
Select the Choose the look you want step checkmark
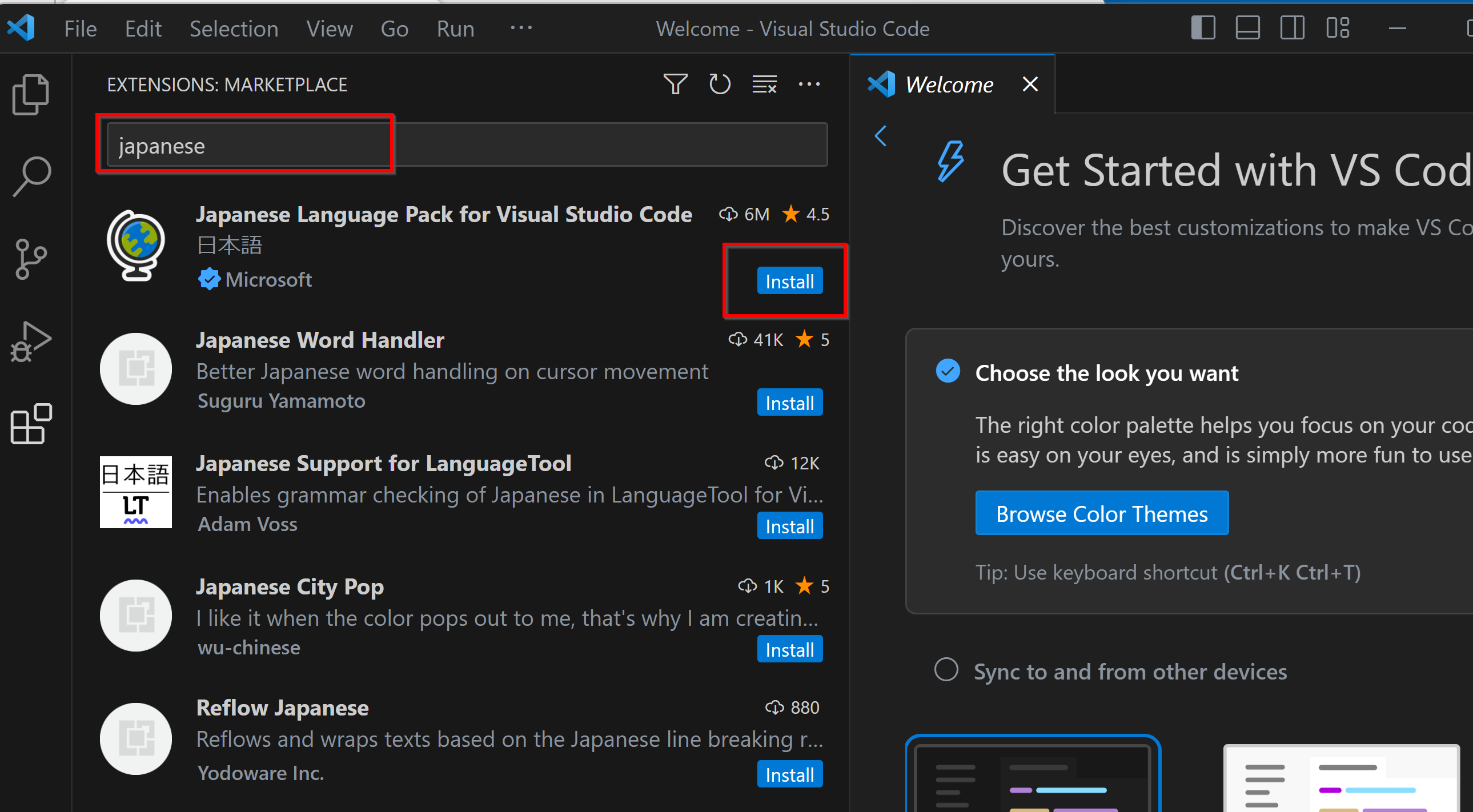pyautogui.click(x=948, y=371)
